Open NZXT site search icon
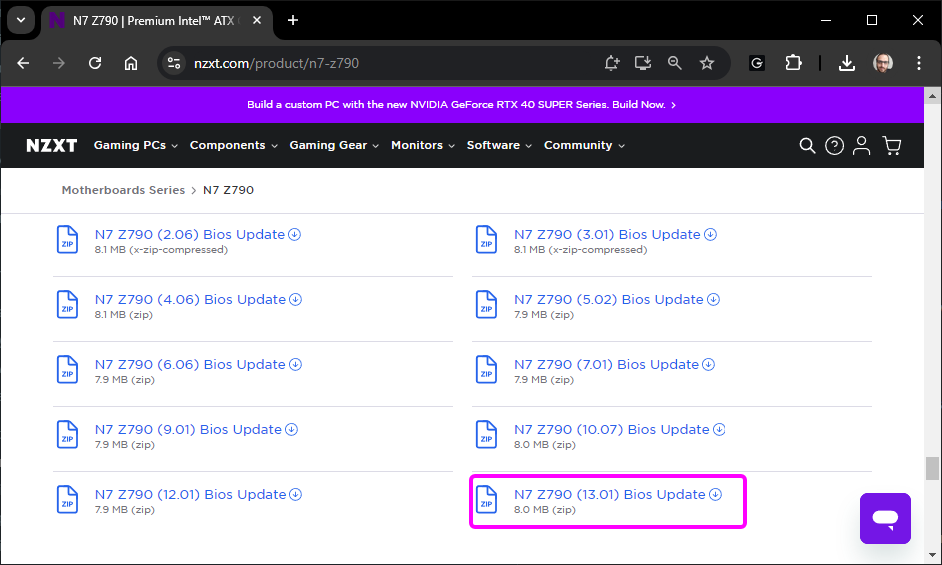Image resolution: width=942 pixels, height=565 pixels. point(807,145)
